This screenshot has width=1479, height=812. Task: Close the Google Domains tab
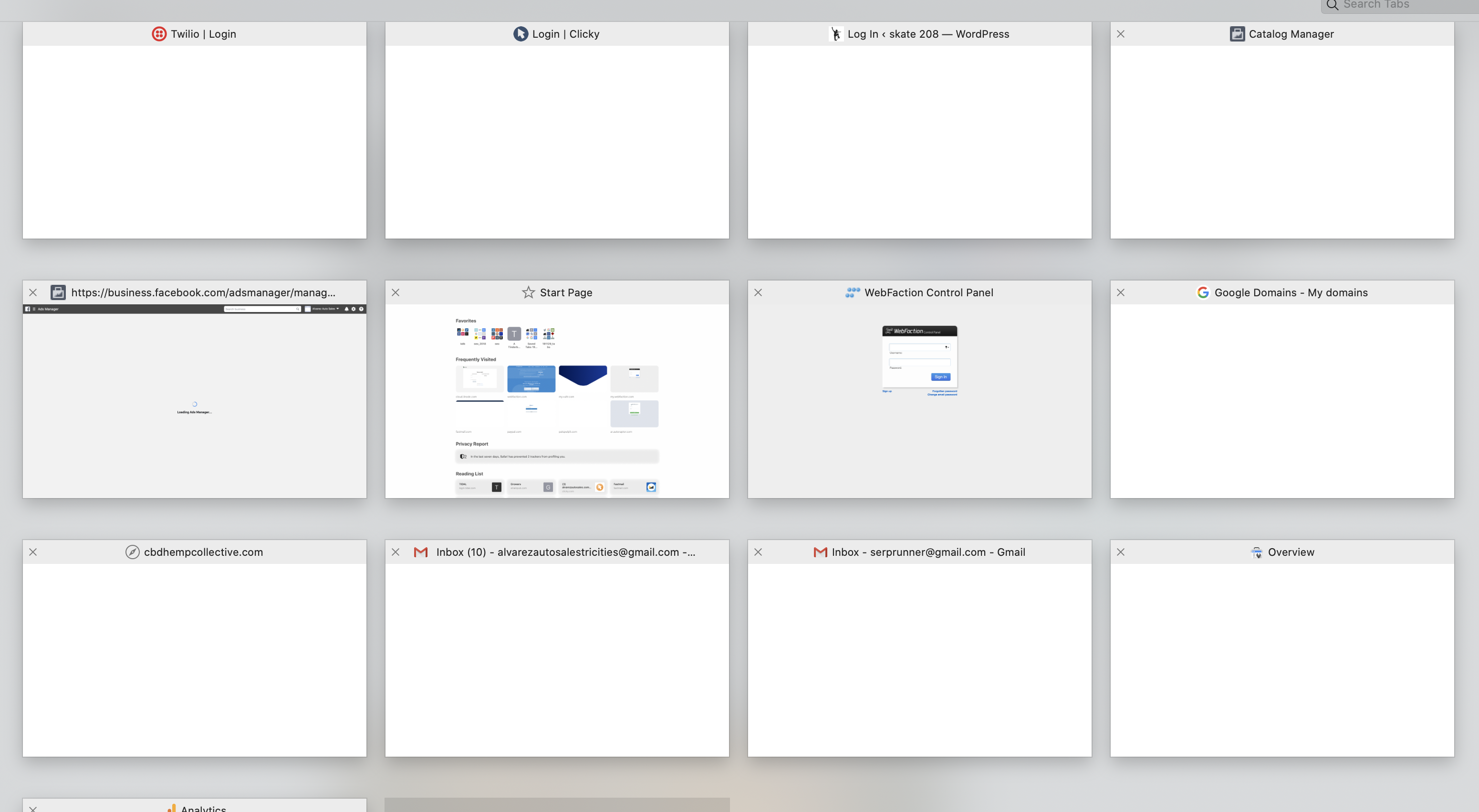pos(1120,292)
